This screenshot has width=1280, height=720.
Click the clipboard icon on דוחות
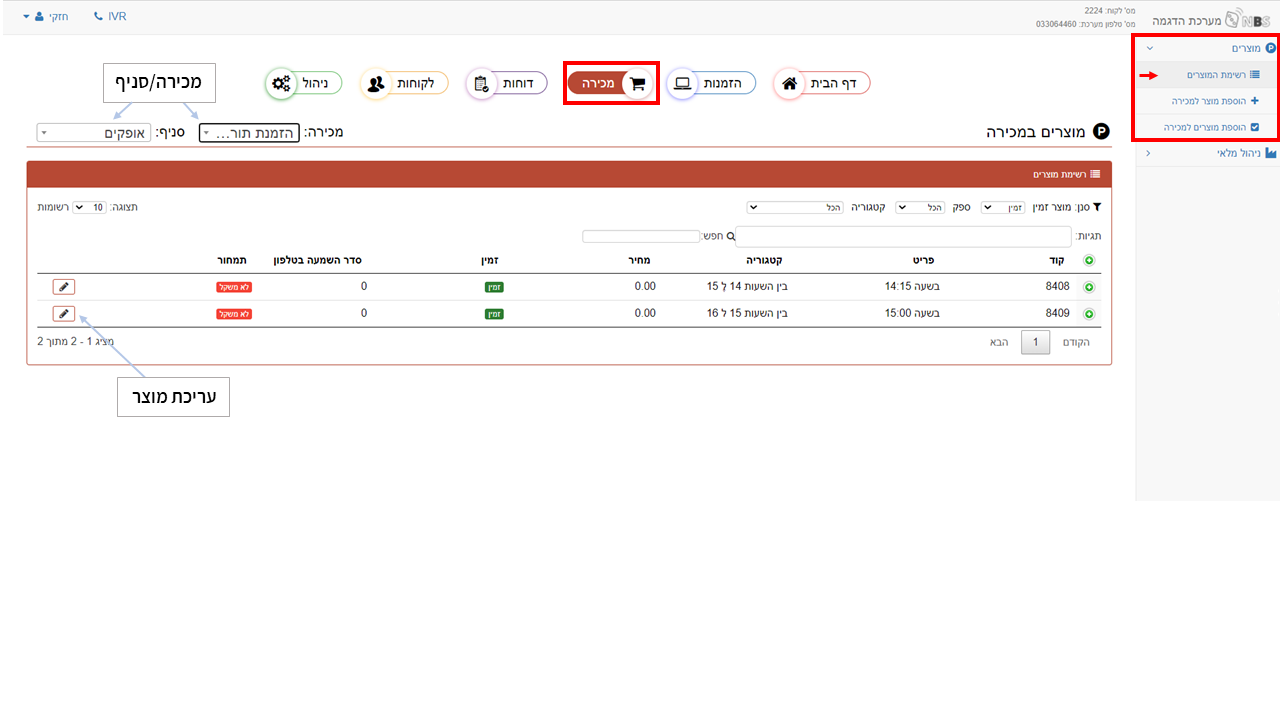481,84
